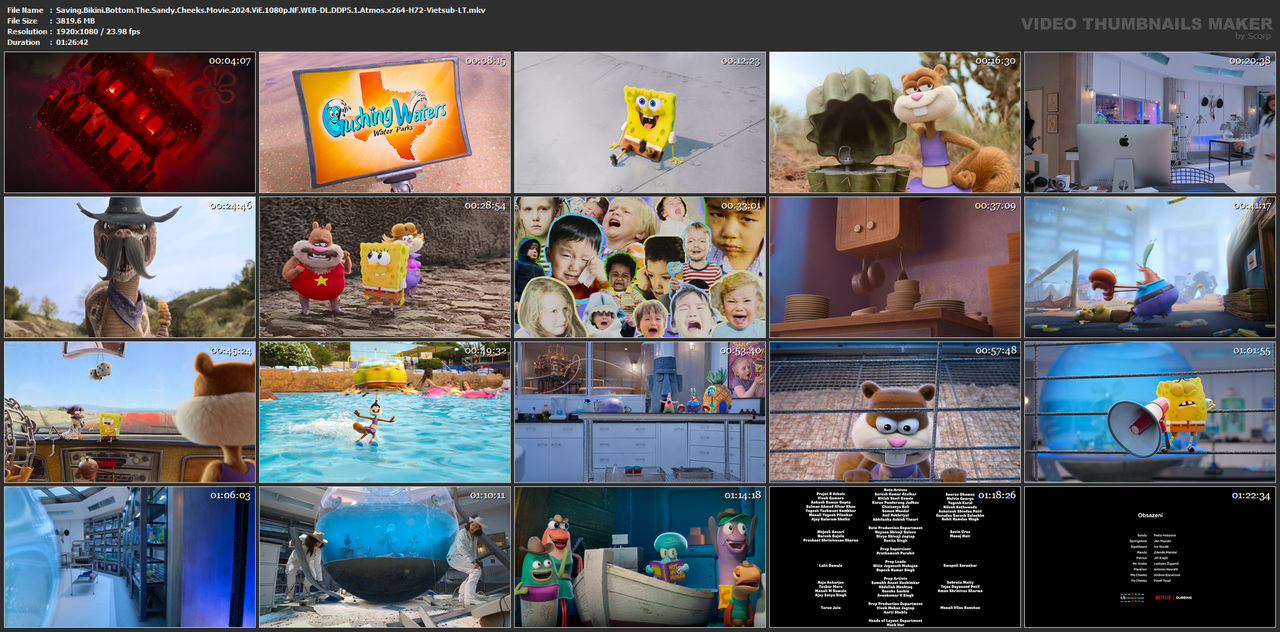Click the 'File Size' label
The width and height of the screenshot is (1280, 632).
tap(22, 20)
